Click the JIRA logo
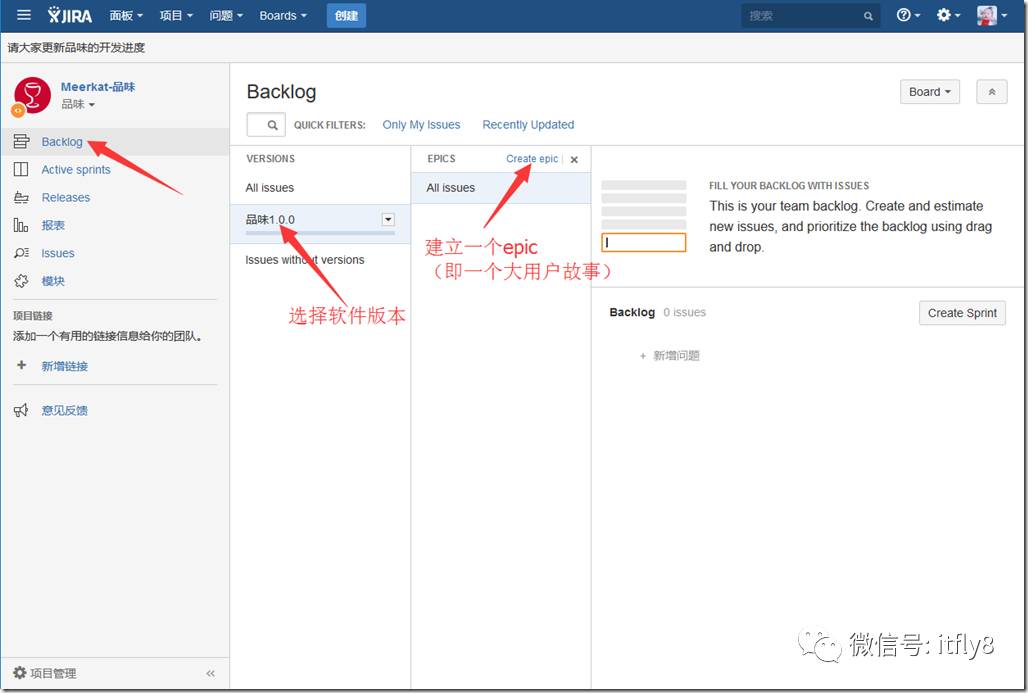This screenshot has height=693, width=1028. point(69,15)
